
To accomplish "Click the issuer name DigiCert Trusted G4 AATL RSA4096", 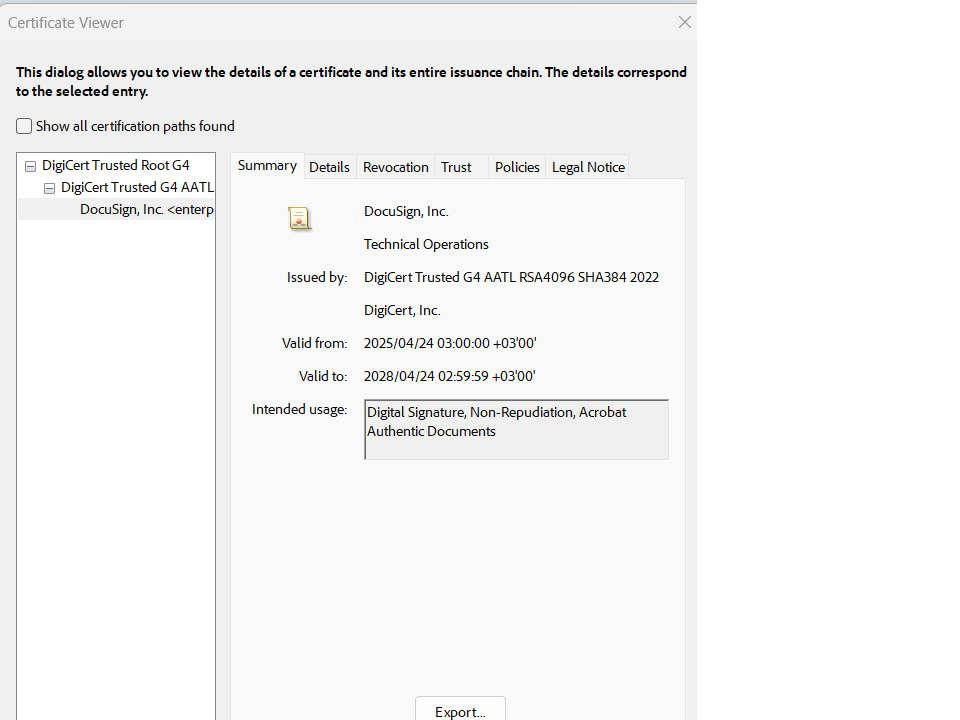I will coord(511,277).
